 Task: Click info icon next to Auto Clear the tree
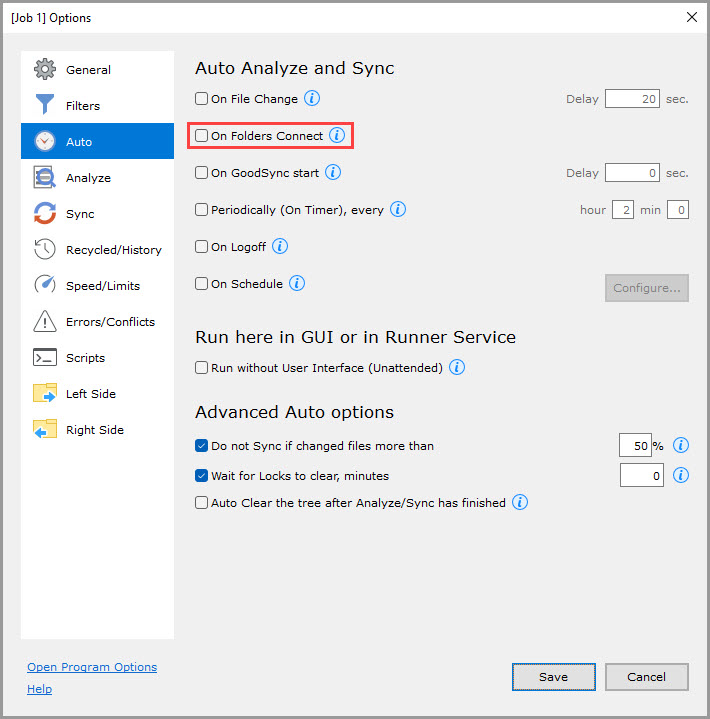519,502
